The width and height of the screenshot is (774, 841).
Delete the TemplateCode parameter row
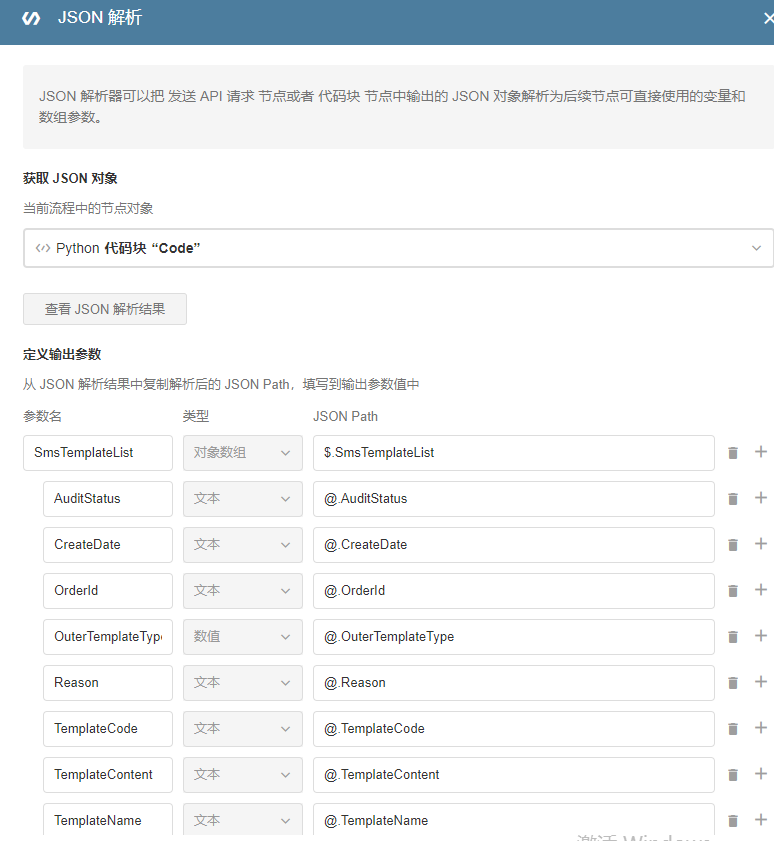click(733, 729)
